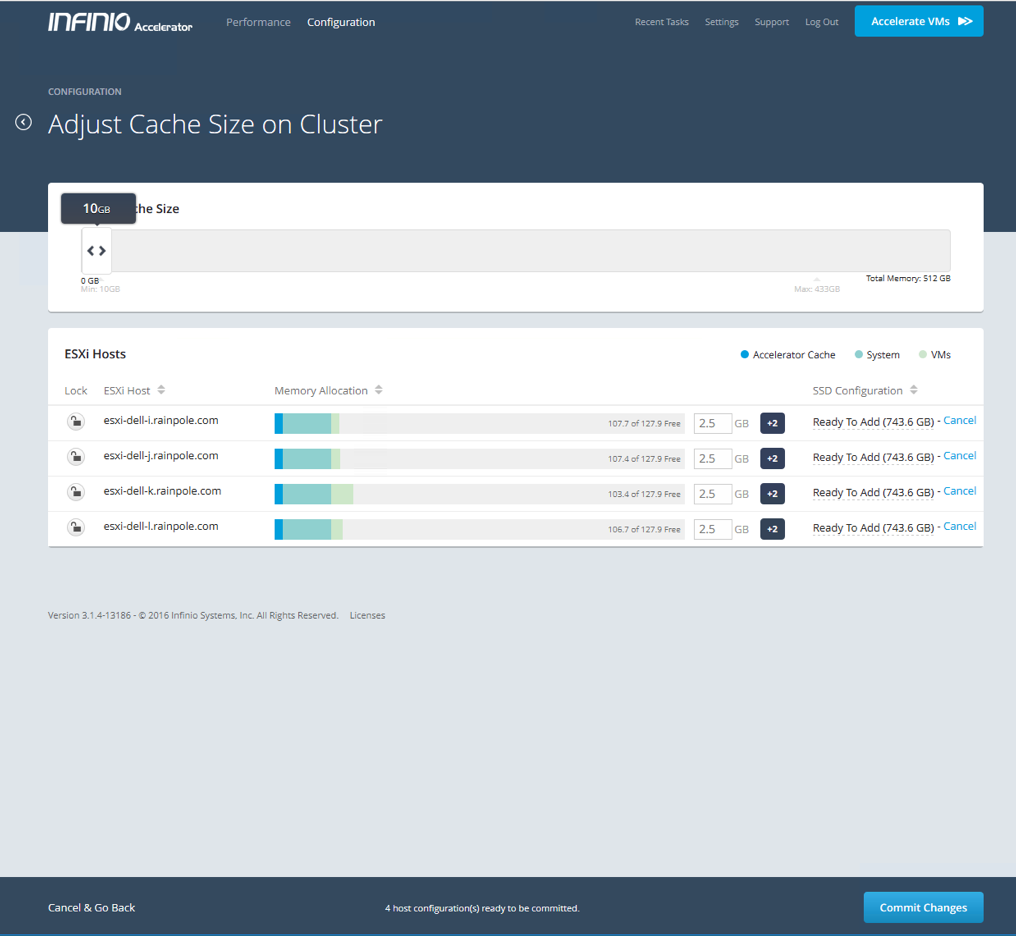Sort by SSD Configuration column
Viewport: 1016px width, 936px height.
point(914,390)
